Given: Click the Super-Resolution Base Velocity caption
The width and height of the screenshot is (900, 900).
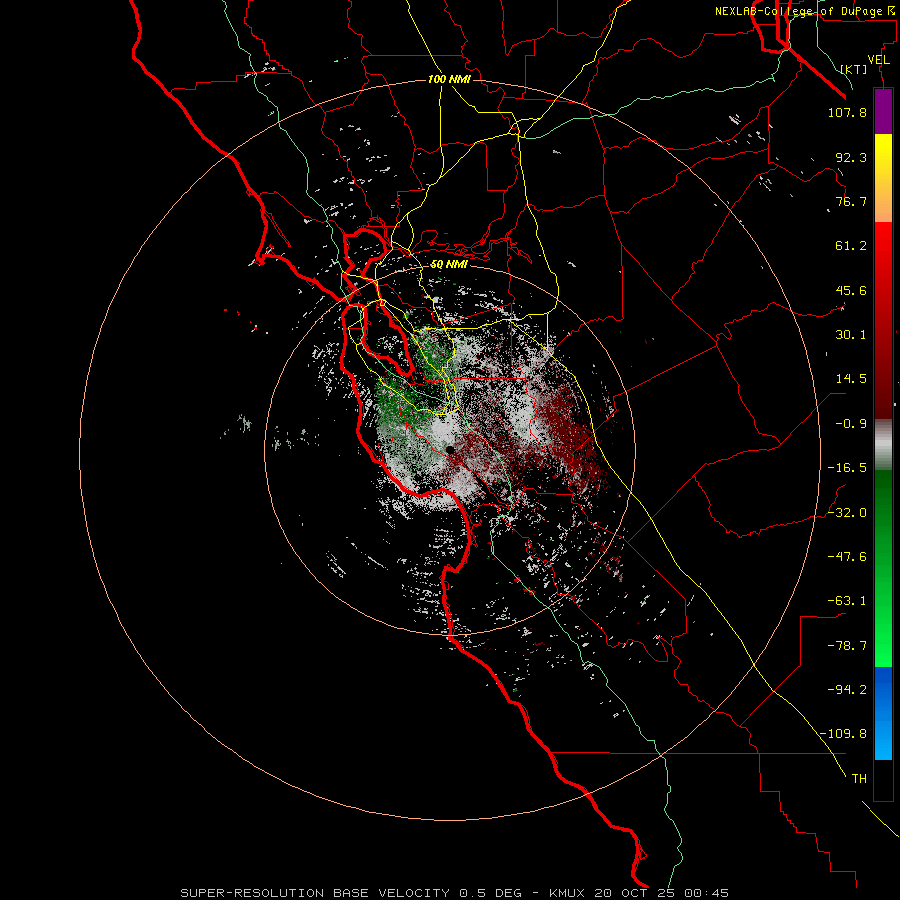Looking at the screenshot, I should 455,893.
